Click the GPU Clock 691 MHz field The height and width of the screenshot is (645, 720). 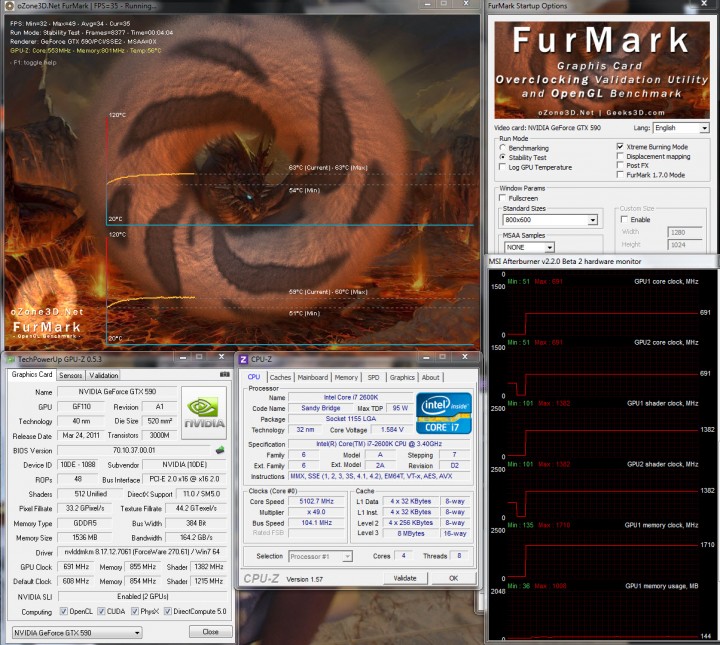point(76,567)
